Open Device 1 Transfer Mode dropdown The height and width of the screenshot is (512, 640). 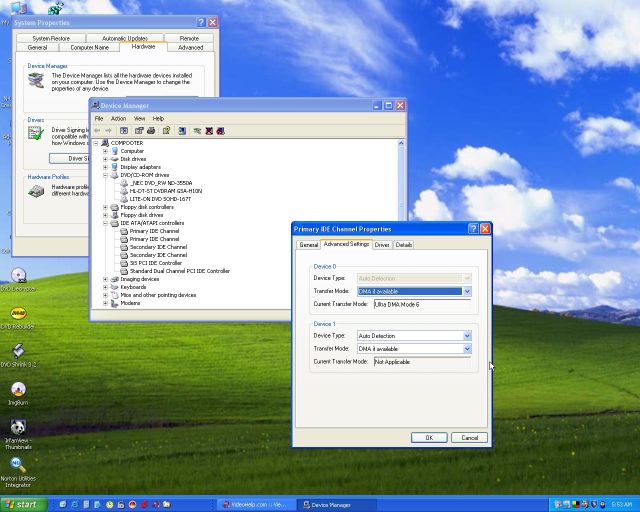point(467,349)
